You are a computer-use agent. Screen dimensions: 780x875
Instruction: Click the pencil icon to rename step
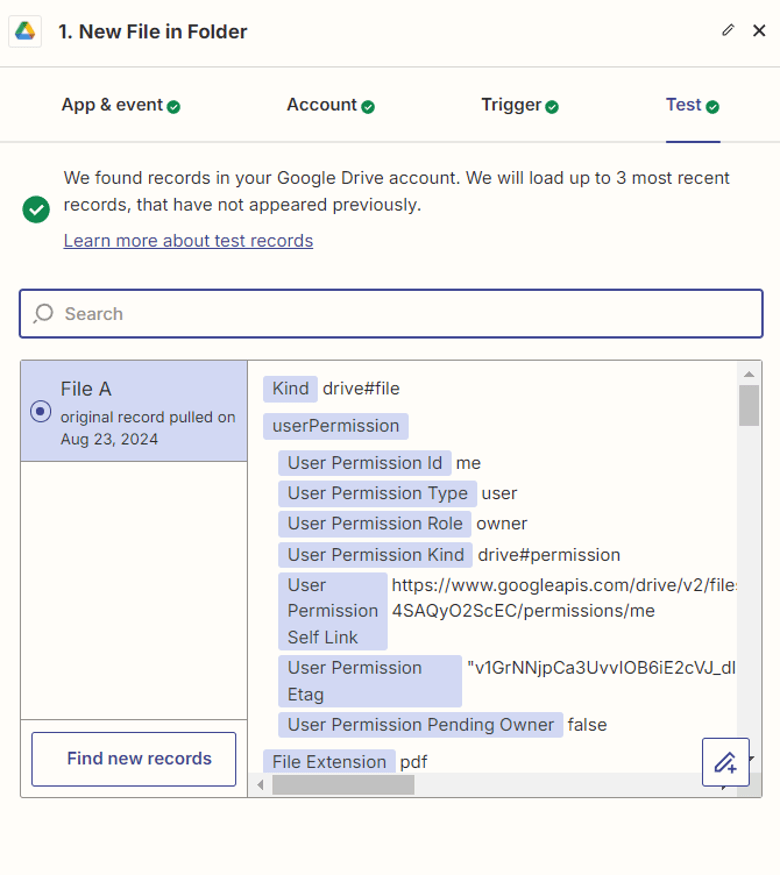728,30
